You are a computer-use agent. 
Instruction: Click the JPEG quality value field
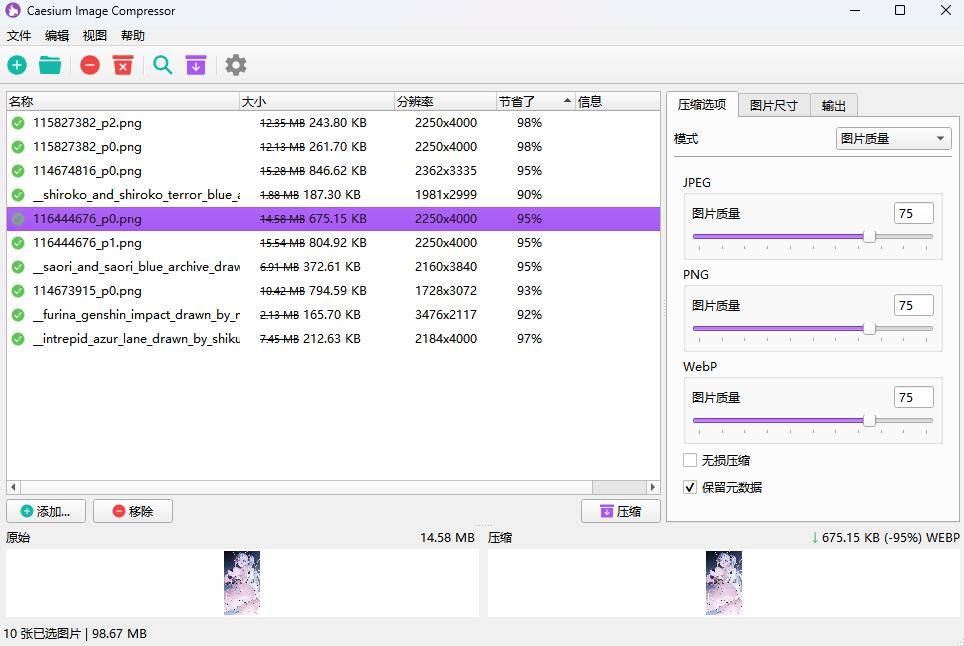click(914, 213)
